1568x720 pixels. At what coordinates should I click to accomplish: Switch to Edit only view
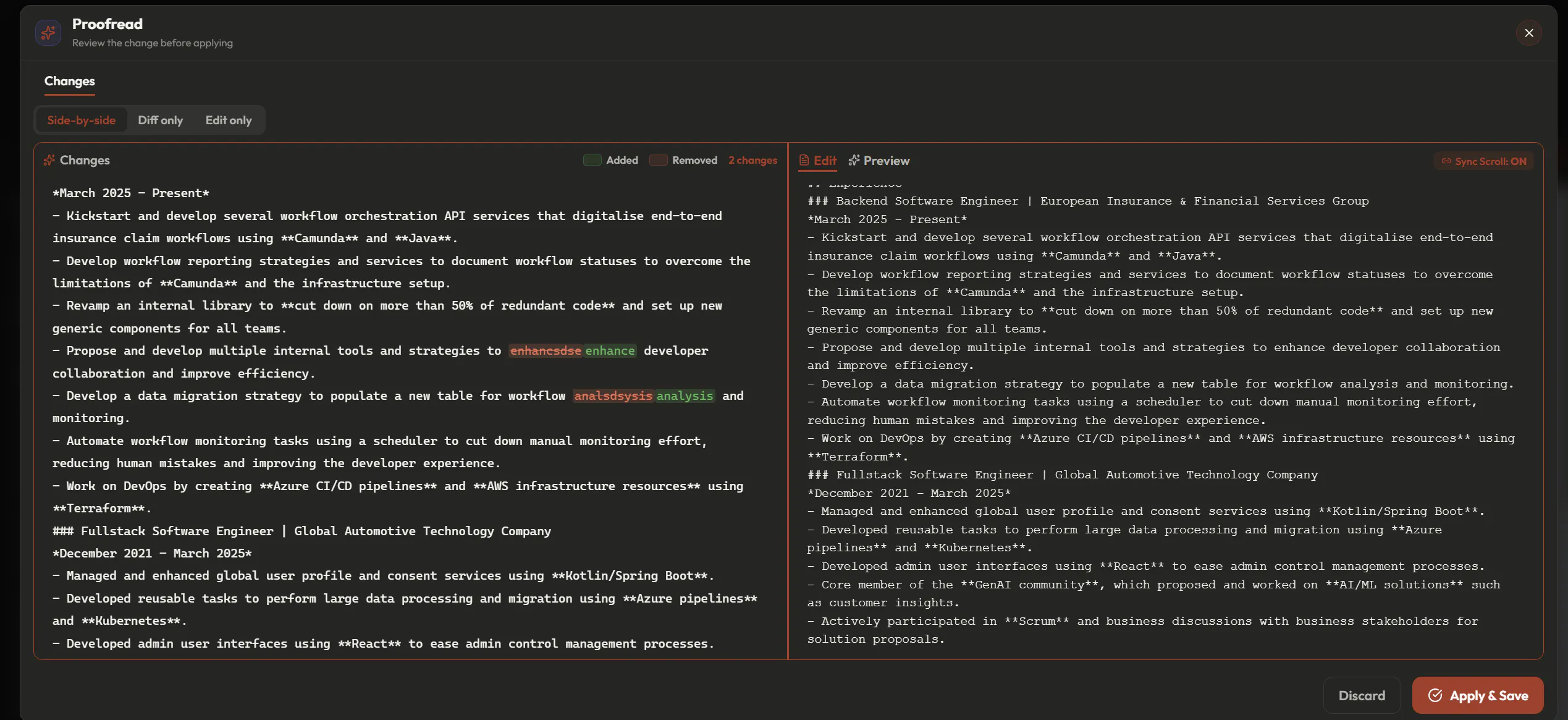tap(228, 120)
